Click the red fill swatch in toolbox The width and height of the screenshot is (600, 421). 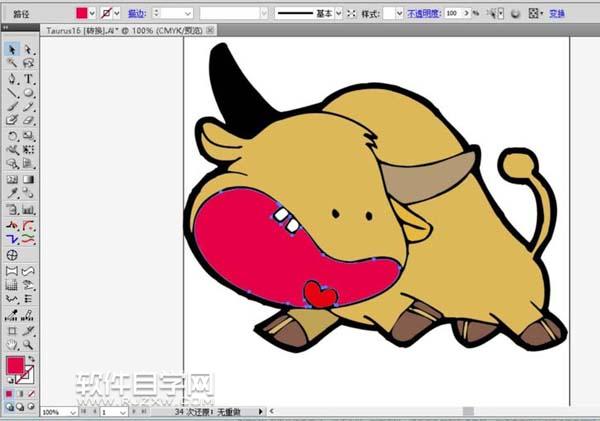[x=16, y=365]
